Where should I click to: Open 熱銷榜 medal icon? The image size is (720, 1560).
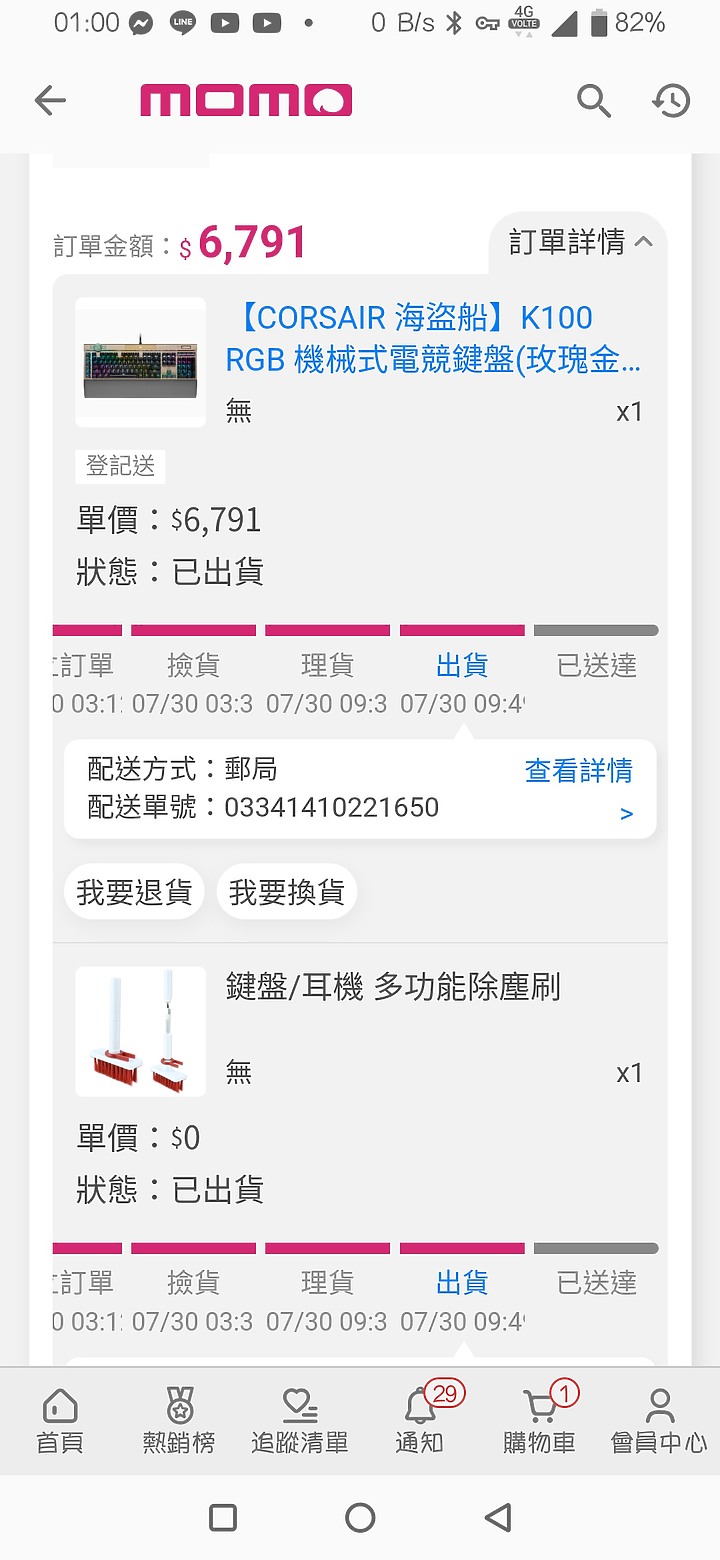pos(179,1421)
